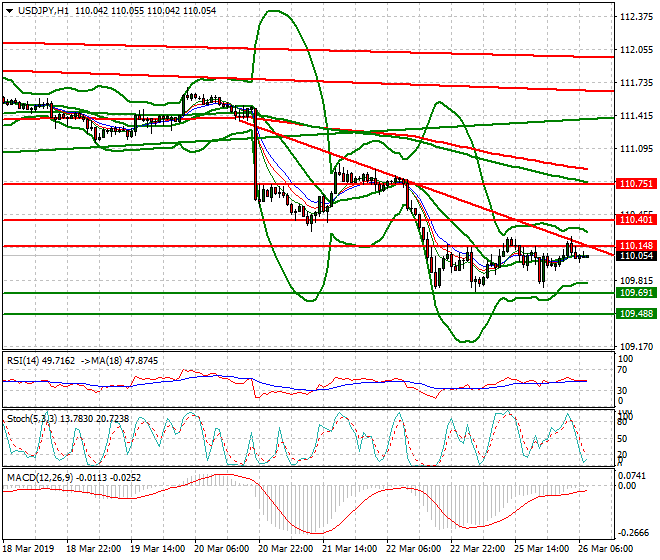
Task: Click the 21 Mar 14:00 time label
Action: (x=349, y=549)
